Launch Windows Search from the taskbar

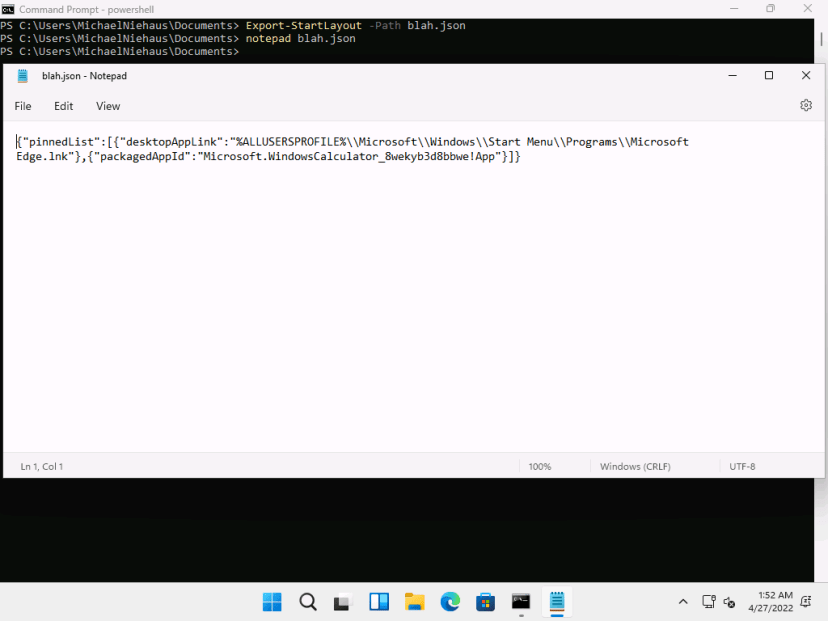coord(307,602)
